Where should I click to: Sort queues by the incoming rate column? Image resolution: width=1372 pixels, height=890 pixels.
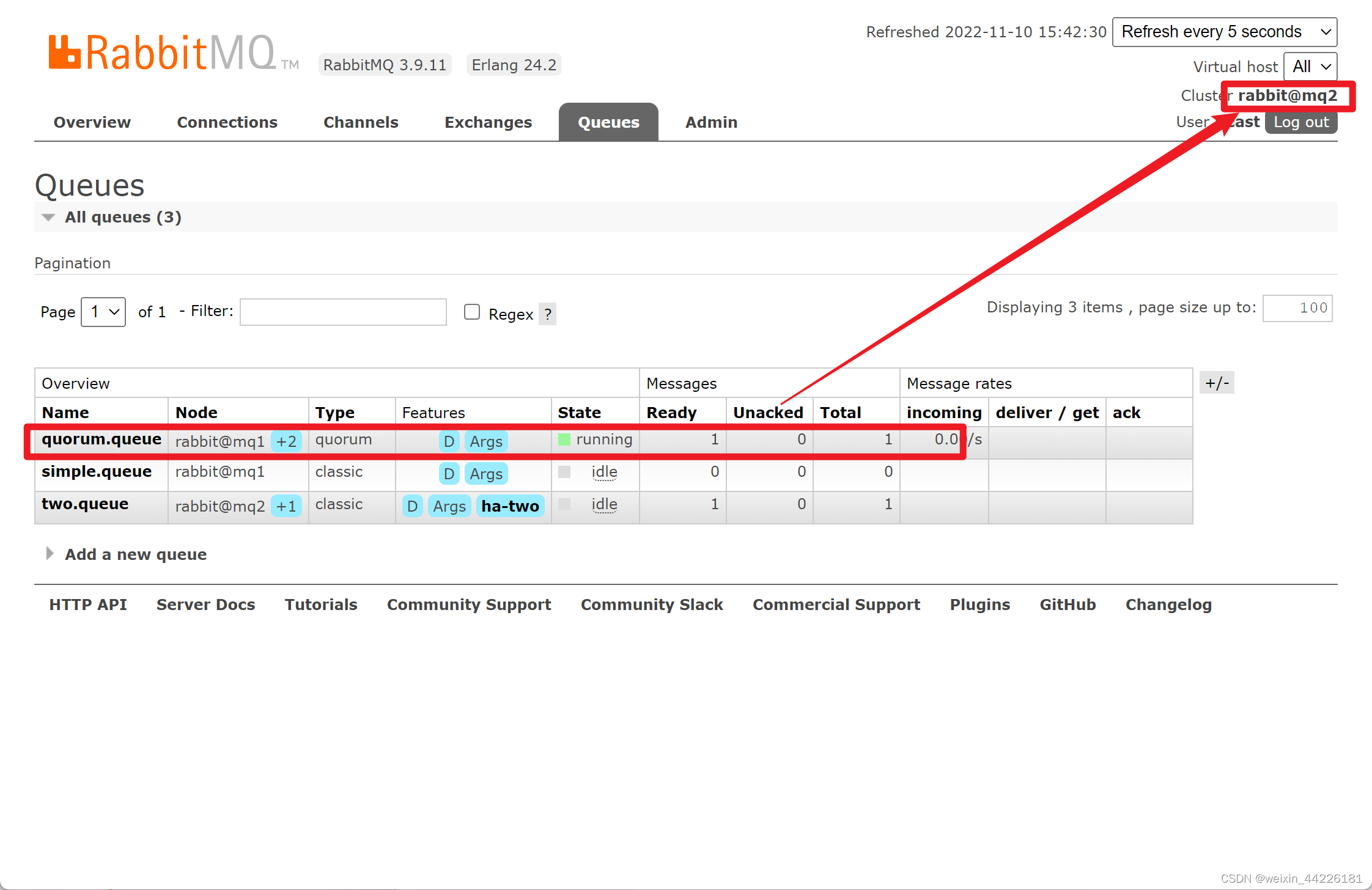(x=944, y=413)
